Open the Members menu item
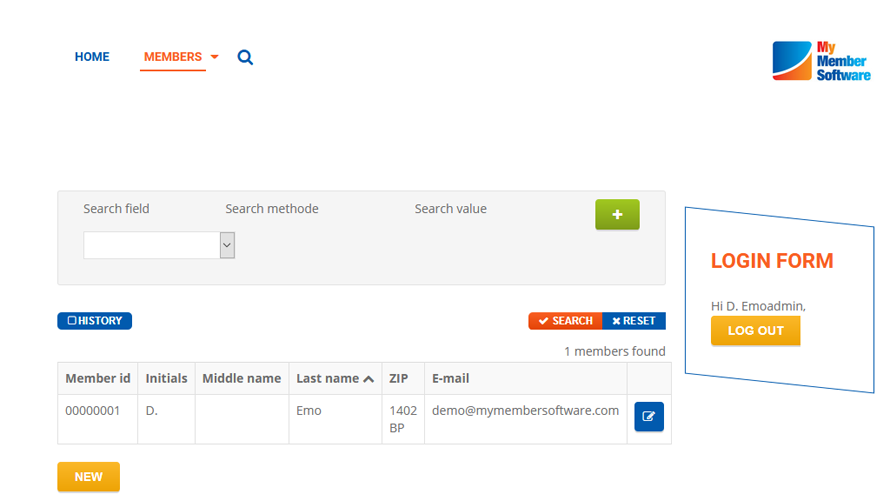 [x=173, y=57]
